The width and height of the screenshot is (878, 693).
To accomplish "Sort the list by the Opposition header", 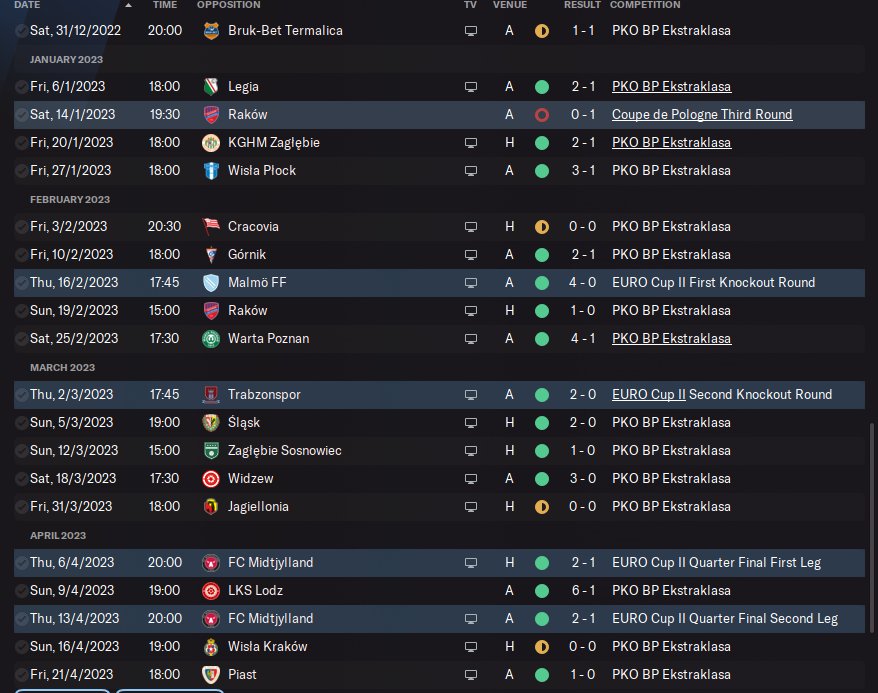I will pyautogui.click(x=228, y=5).
